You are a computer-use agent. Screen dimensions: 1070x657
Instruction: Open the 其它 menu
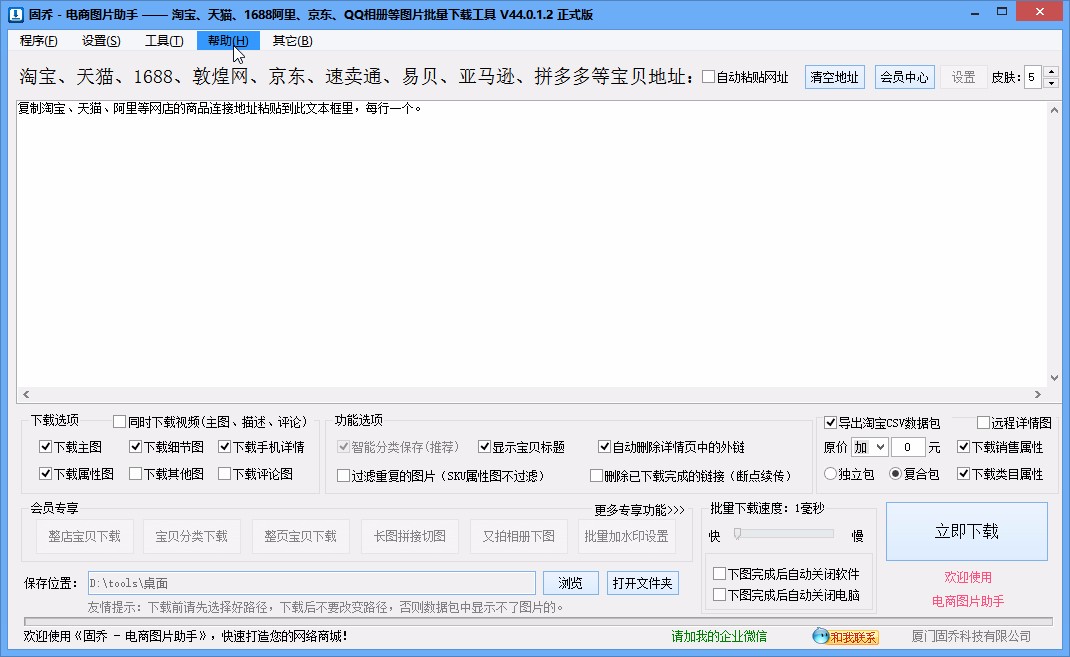click(290, 41)
